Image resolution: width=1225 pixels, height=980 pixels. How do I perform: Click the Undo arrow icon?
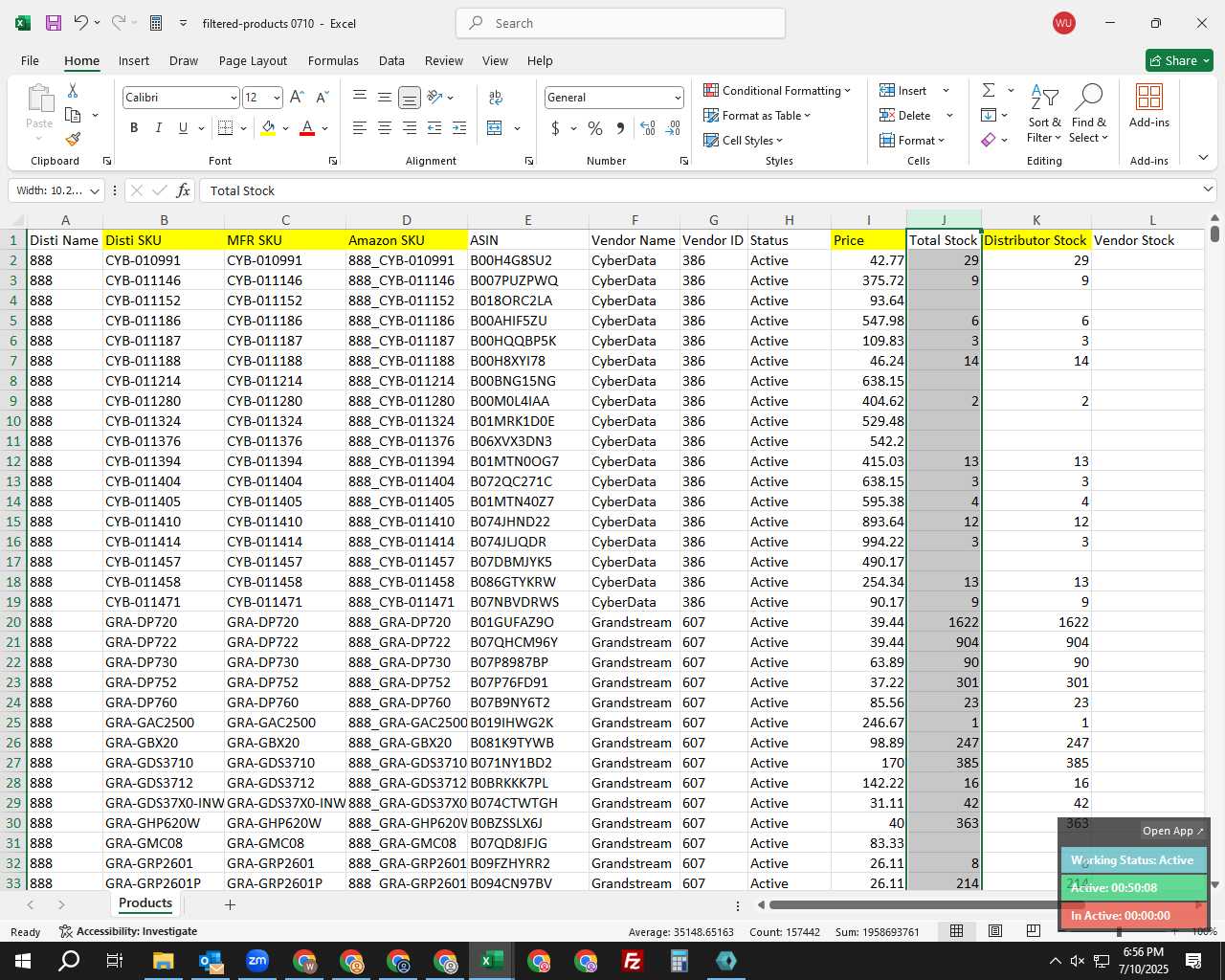81,23
